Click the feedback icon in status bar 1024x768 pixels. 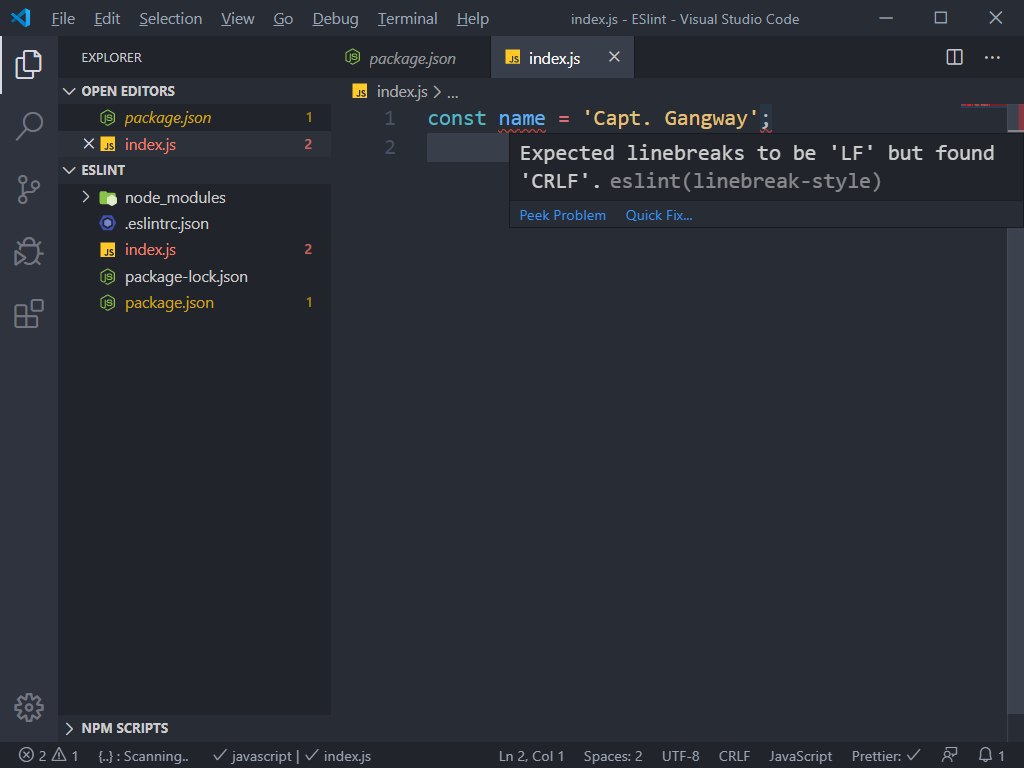(949, 756)
